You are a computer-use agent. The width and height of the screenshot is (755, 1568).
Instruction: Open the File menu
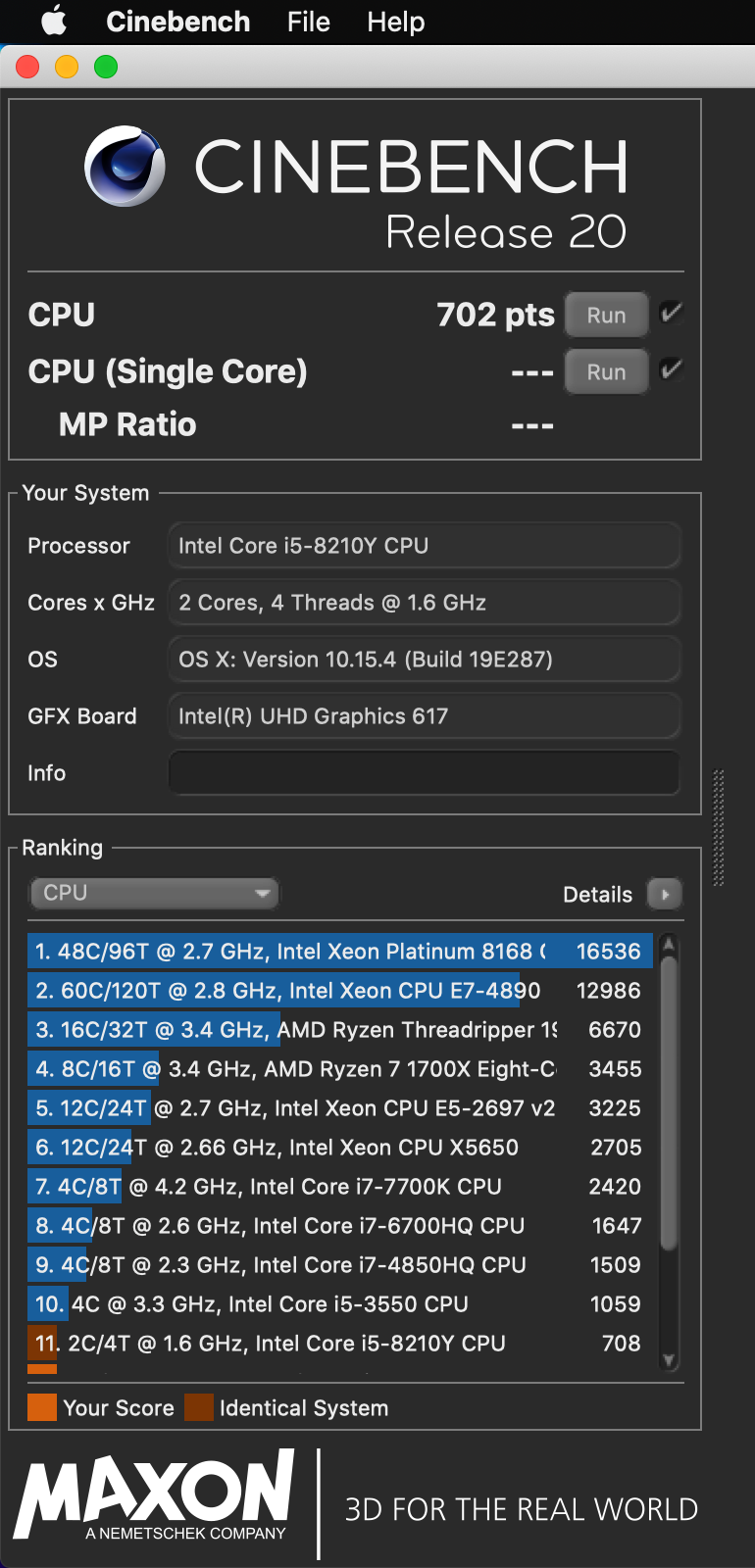pos(308,22)
